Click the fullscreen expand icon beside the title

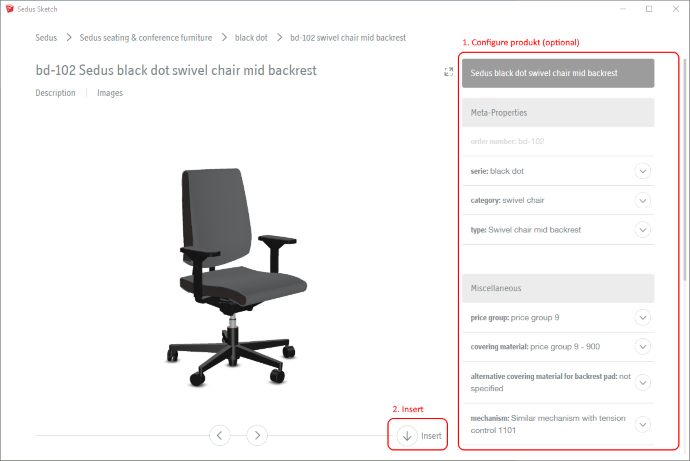pos(448,72)
